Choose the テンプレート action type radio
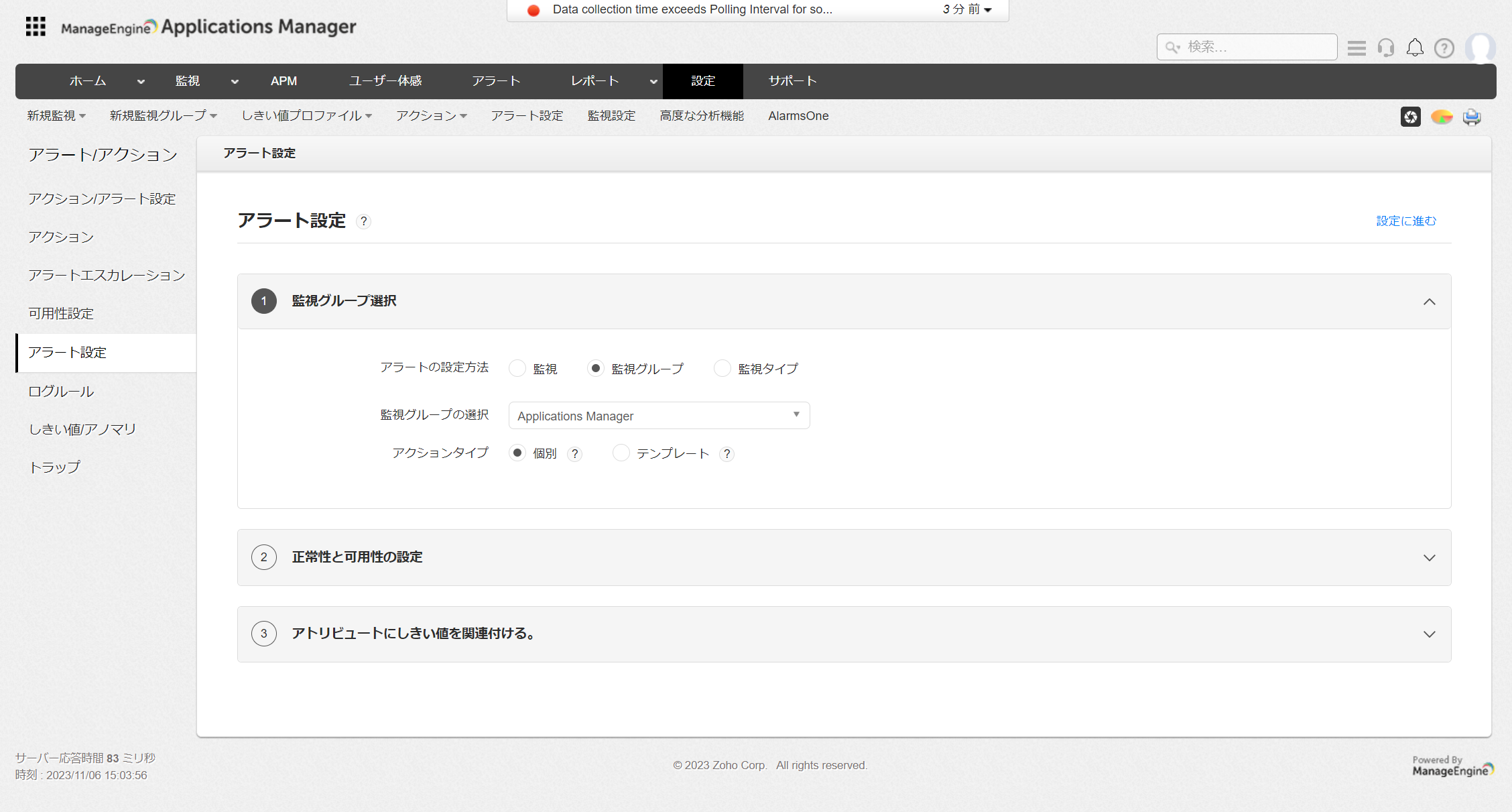The width and height of the screenshot is (1512, 812). pyautogui.click(x=621, y=453)
